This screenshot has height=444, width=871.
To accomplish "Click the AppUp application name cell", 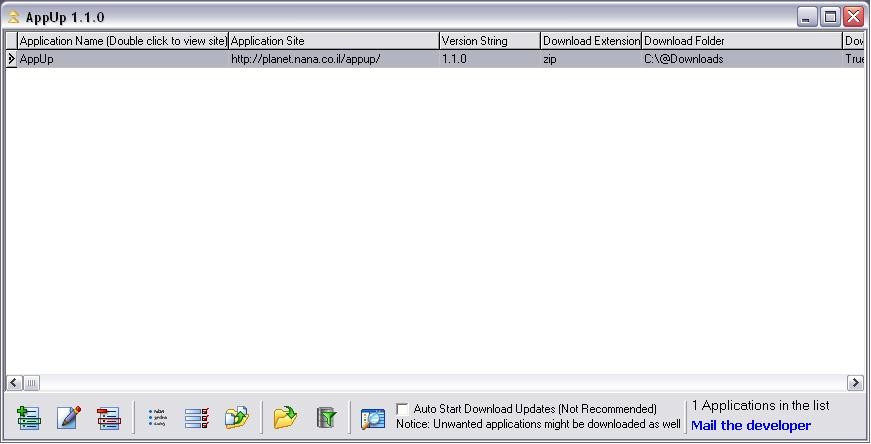I will 123,59.
